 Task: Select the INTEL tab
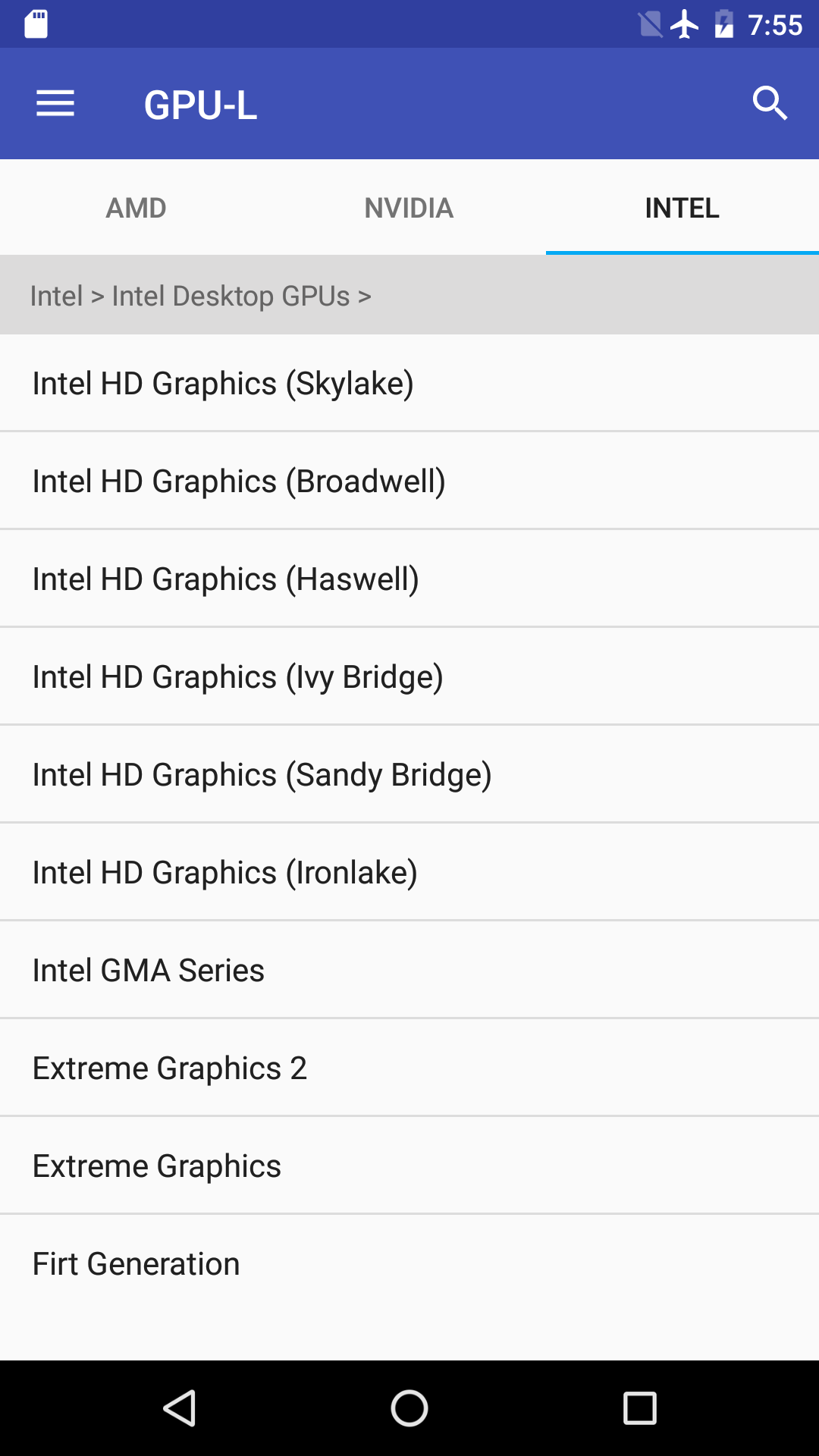[x=682, y=207]
